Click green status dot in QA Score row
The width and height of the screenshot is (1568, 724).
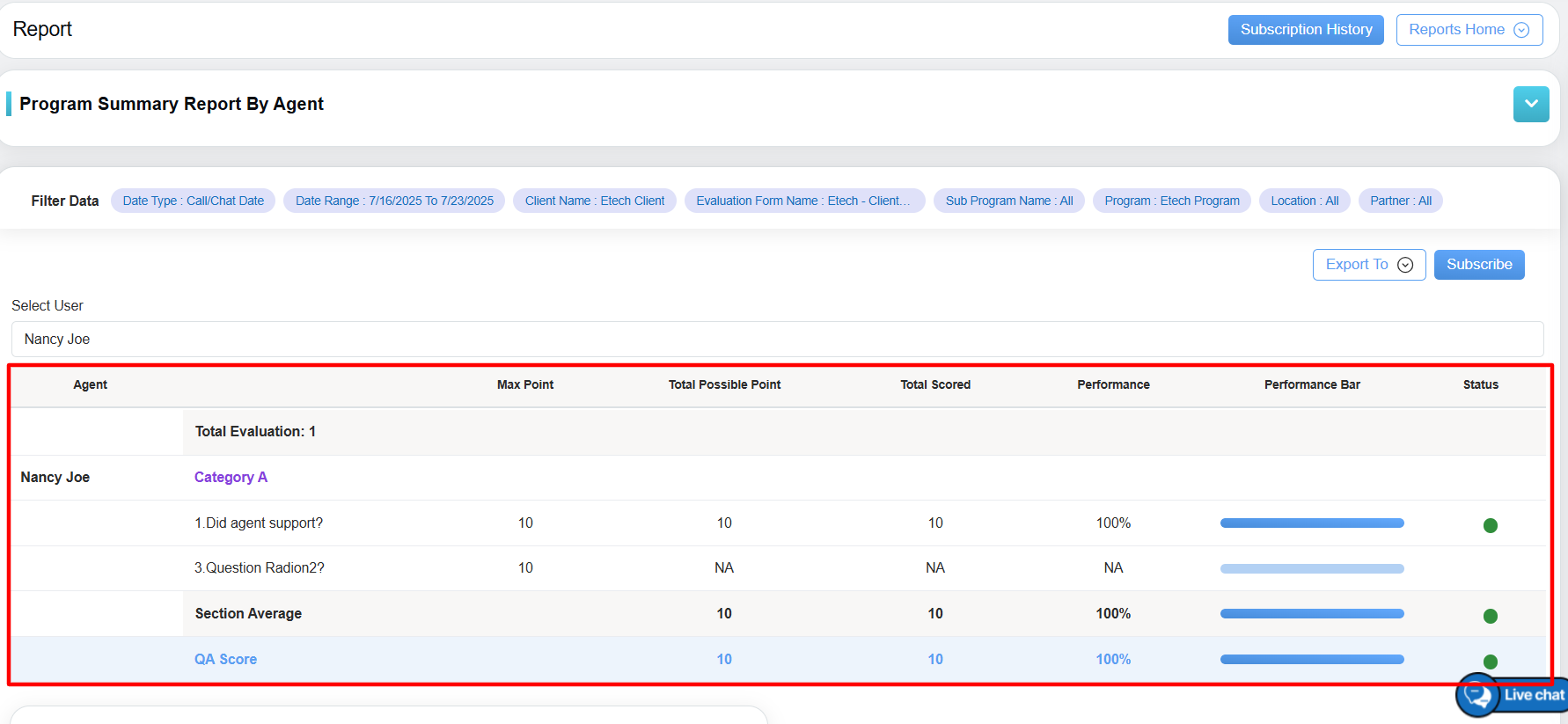(x=1490, y=662)
